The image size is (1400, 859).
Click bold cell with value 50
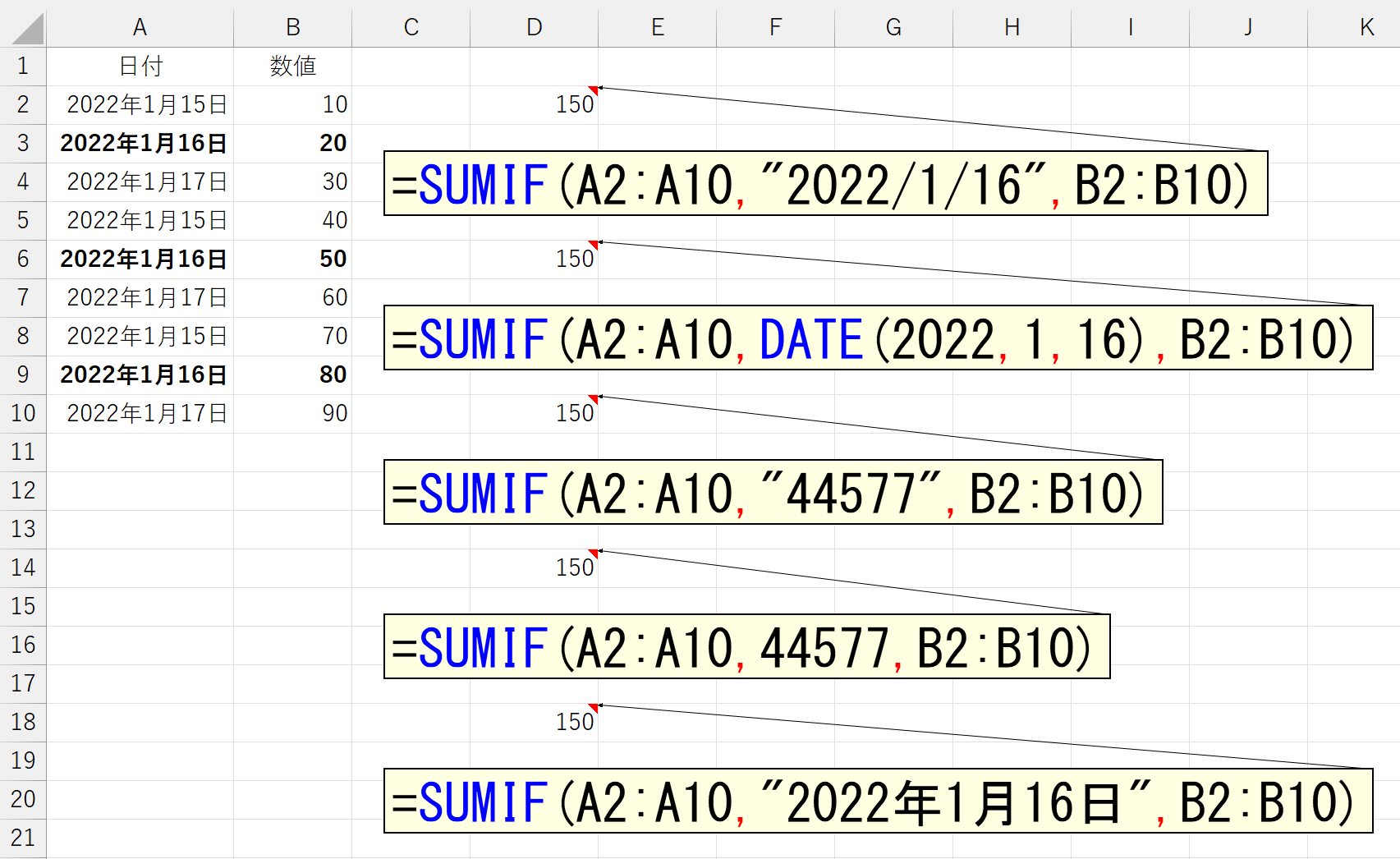click(293, 260)
